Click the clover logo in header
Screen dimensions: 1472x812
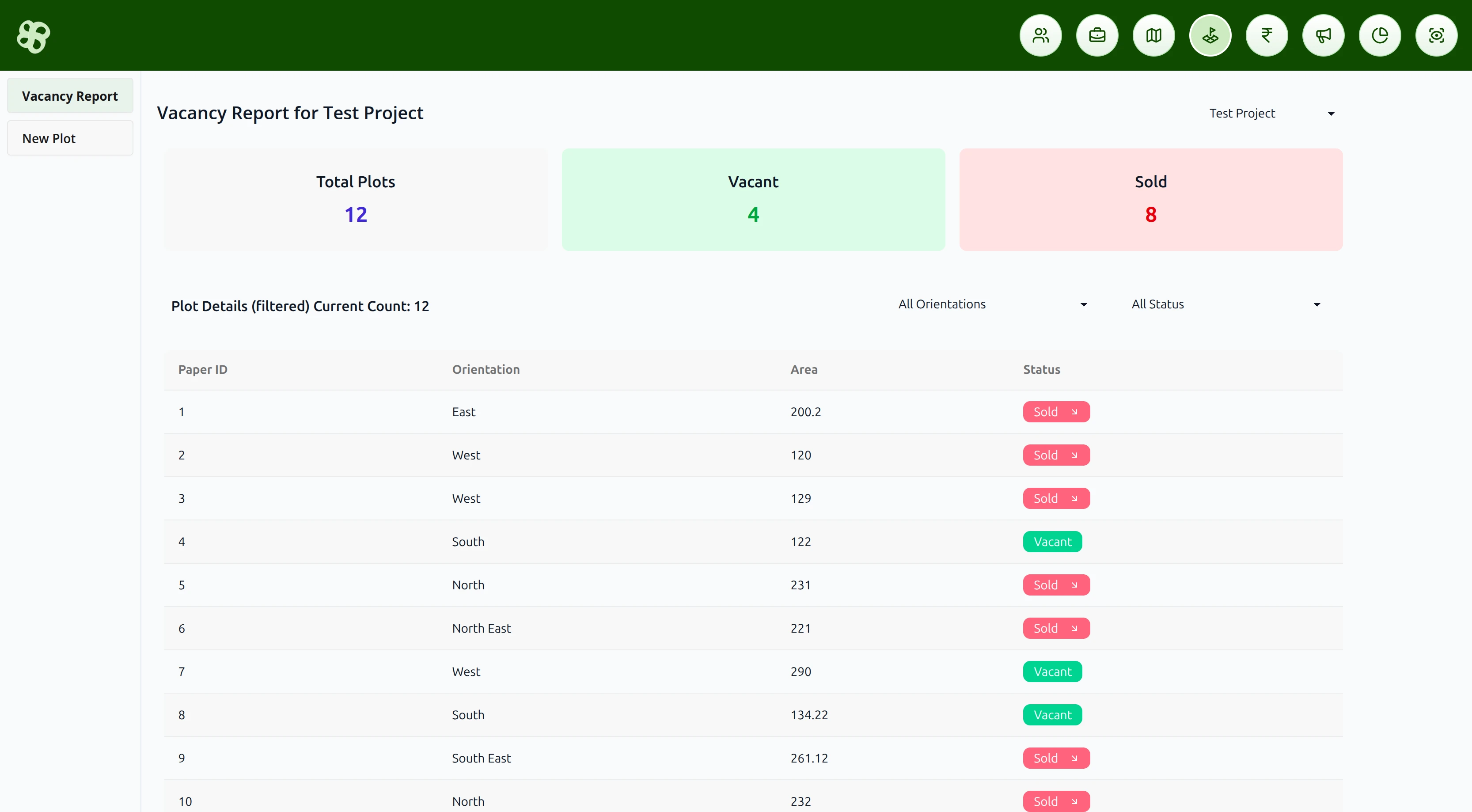(34, 37)
